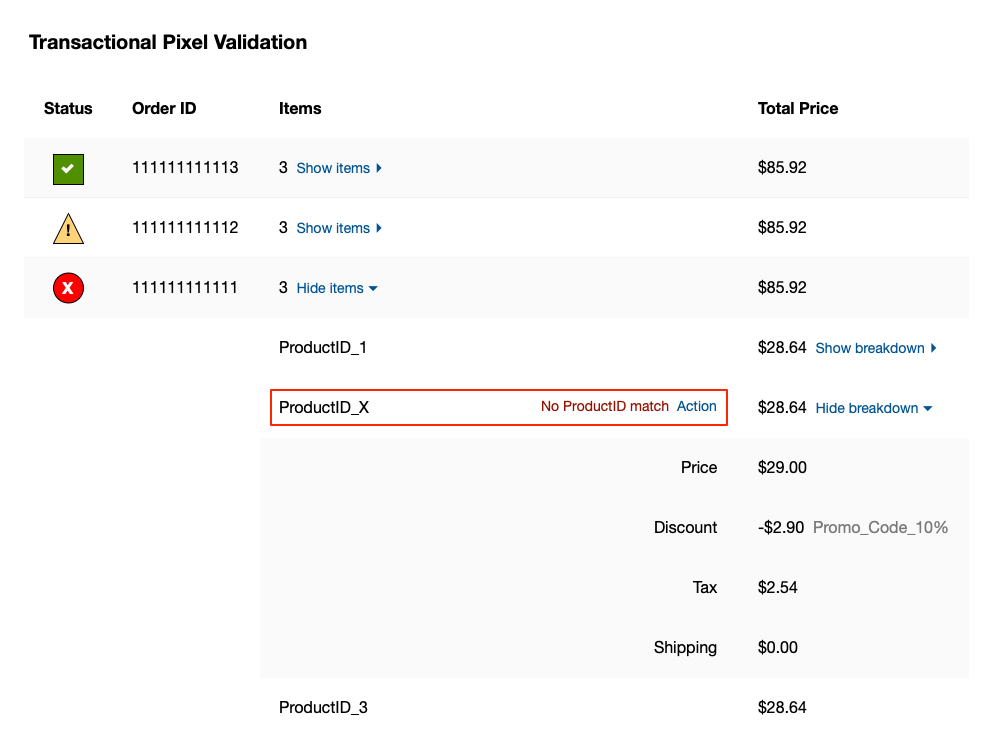Click the Promo_Code_10% label beside the discount
Image resolution: width=994 pixels, height=743 pixels.
(x=881, y=527)
